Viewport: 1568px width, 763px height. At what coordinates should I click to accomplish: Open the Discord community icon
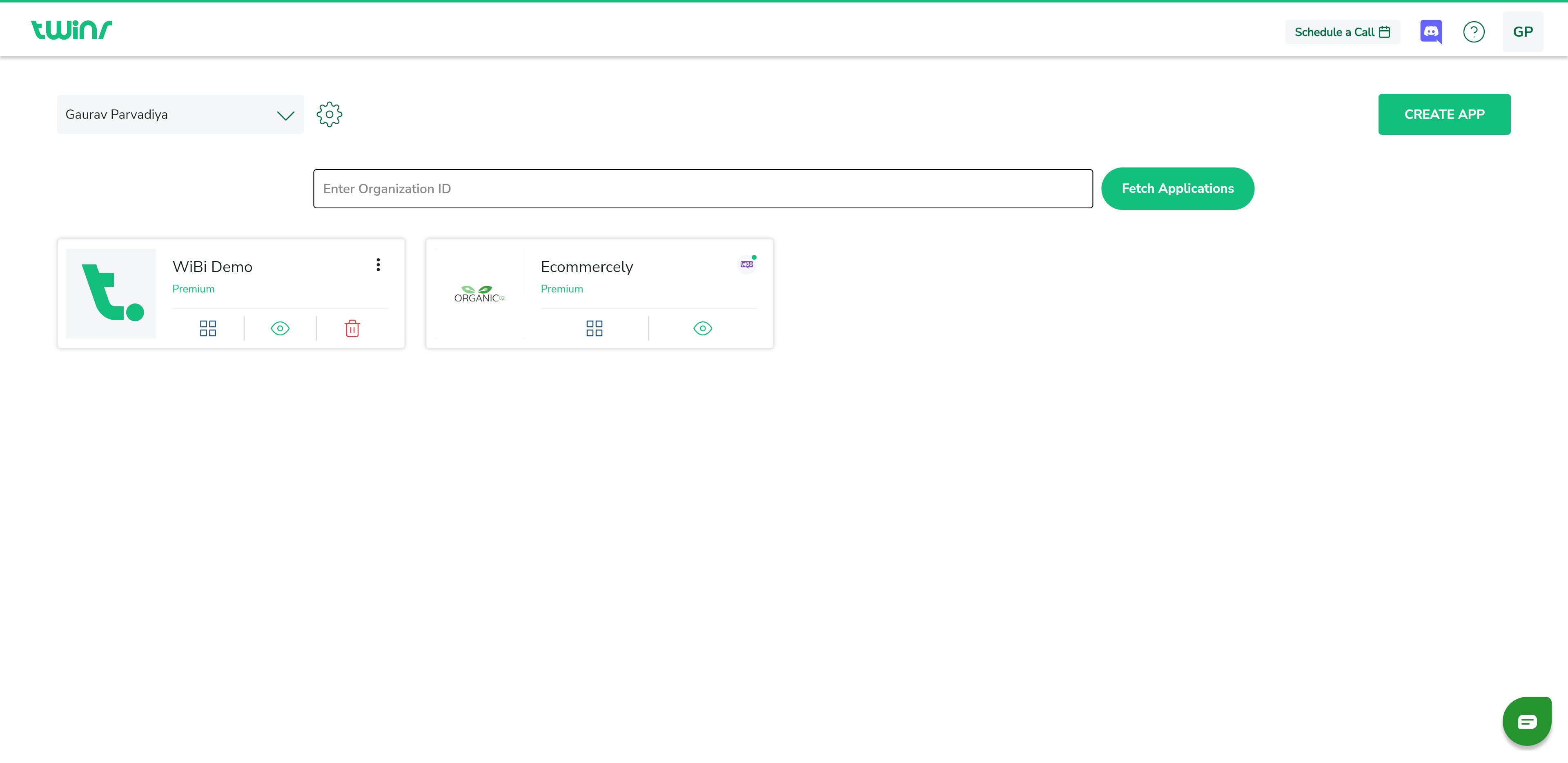pyautogui.click(x=1430, y=32)
